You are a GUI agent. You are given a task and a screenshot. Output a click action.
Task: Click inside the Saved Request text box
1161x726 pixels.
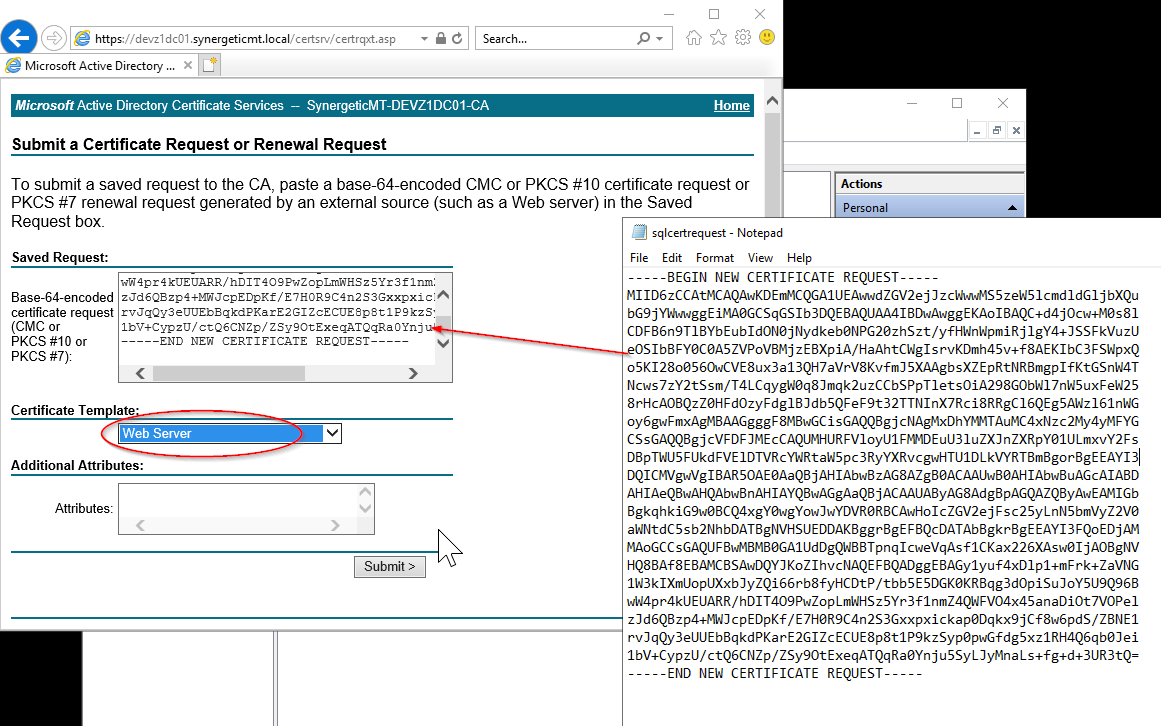pyautogui.click(x=277, y=318)
